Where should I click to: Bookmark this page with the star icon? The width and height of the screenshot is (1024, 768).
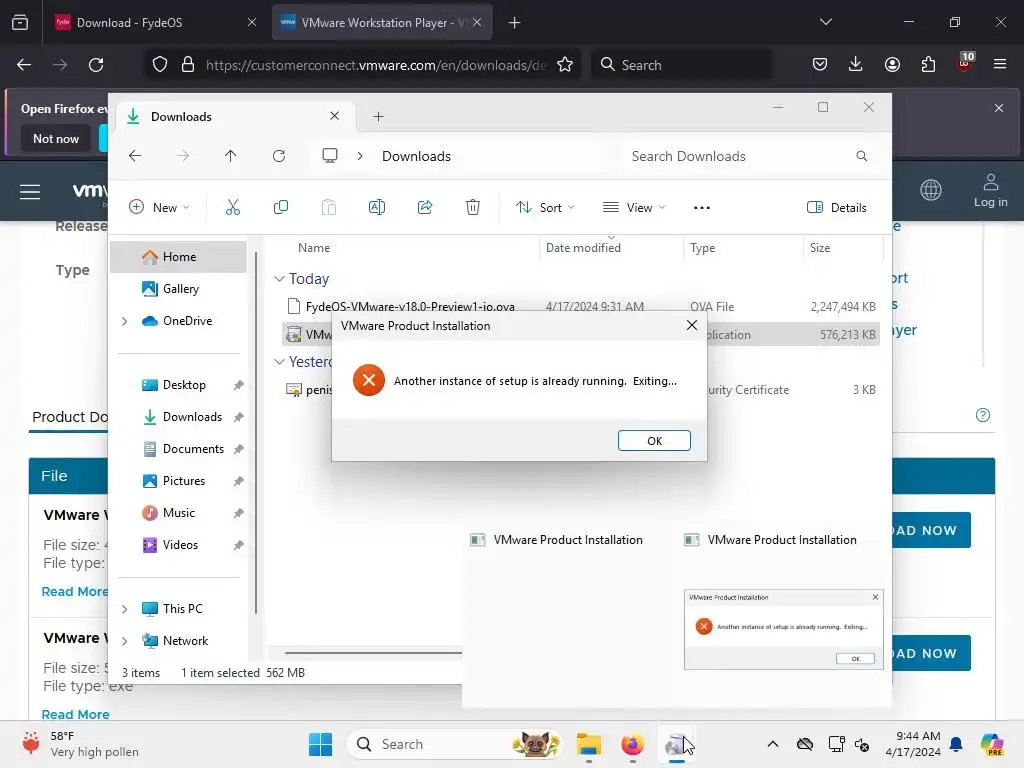(x=565, y=65)
